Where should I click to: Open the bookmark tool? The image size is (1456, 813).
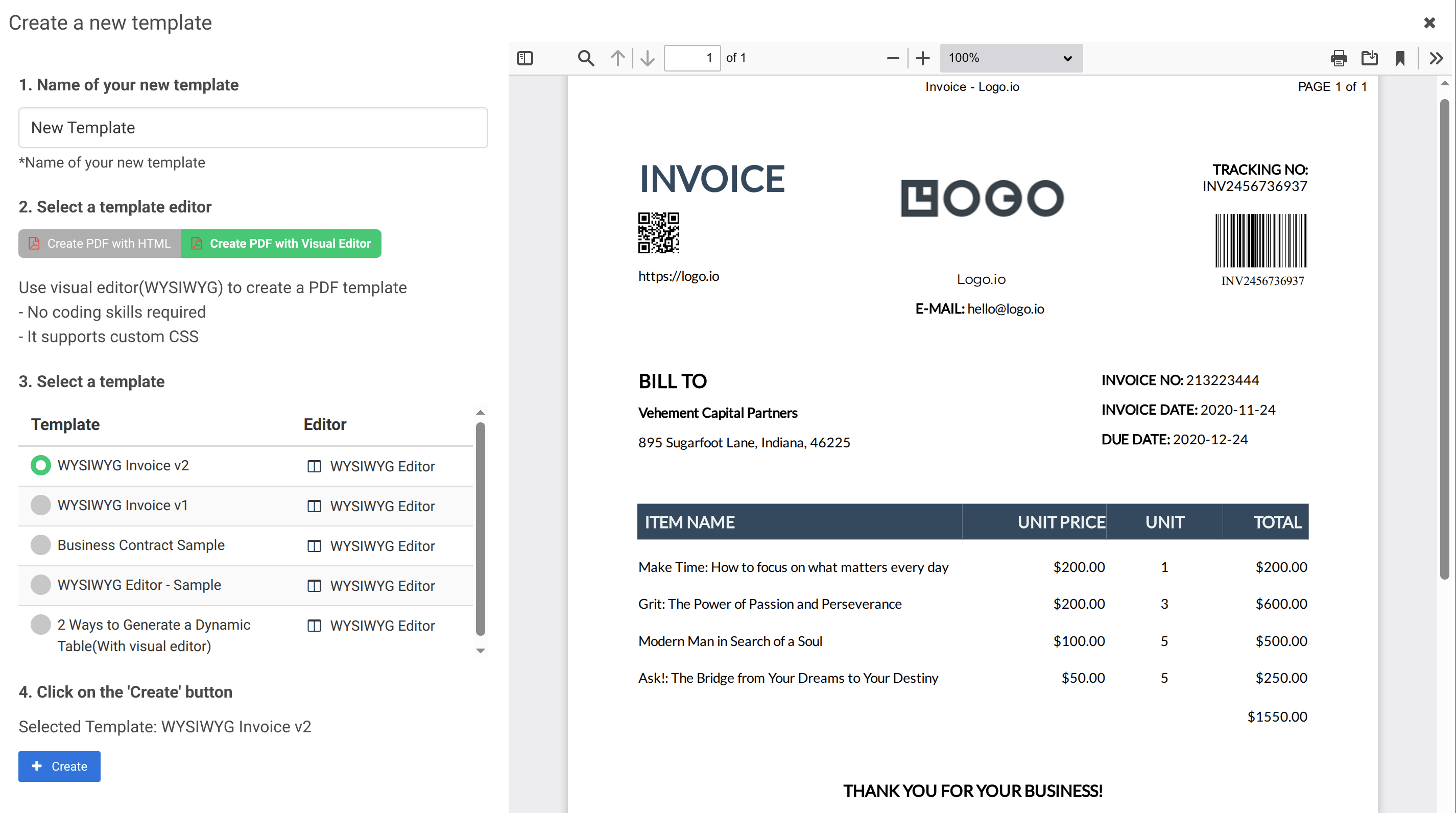point(1401,58)
